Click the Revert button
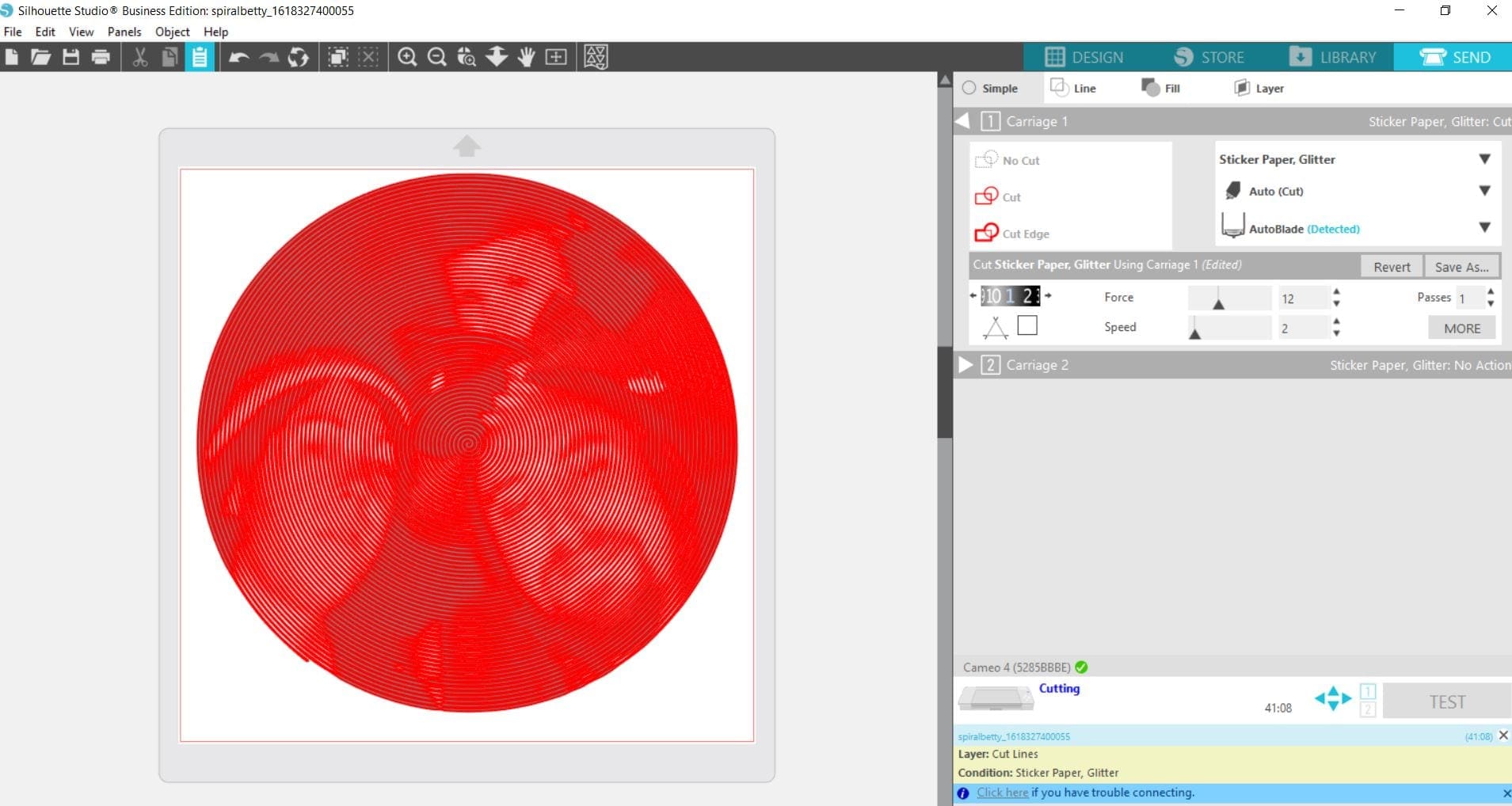The height and width of the screenshot is (806, 1512). 1392,267
